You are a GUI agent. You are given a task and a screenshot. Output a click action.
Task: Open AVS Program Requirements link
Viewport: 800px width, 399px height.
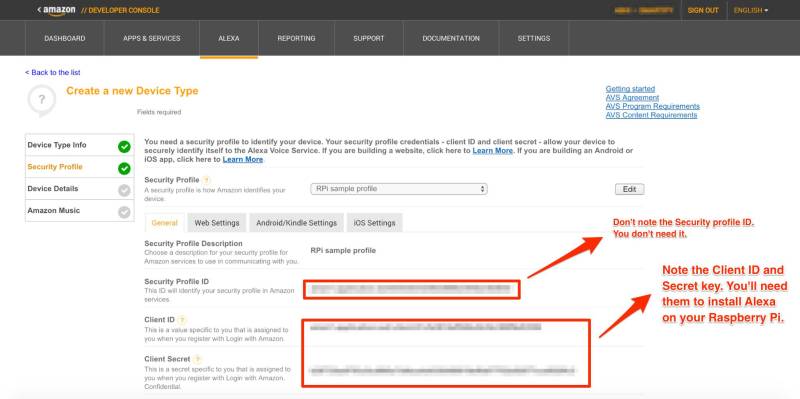pyautogui.click(x=653, y=106)
